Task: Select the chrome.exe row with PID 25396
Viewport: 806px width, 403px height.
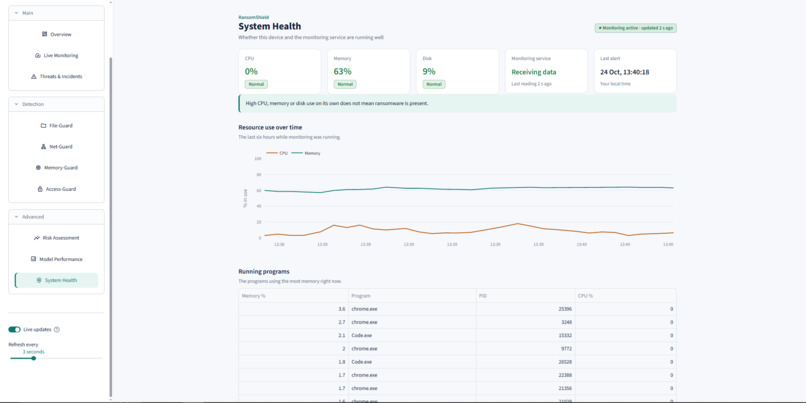Action: coord(457,309)
